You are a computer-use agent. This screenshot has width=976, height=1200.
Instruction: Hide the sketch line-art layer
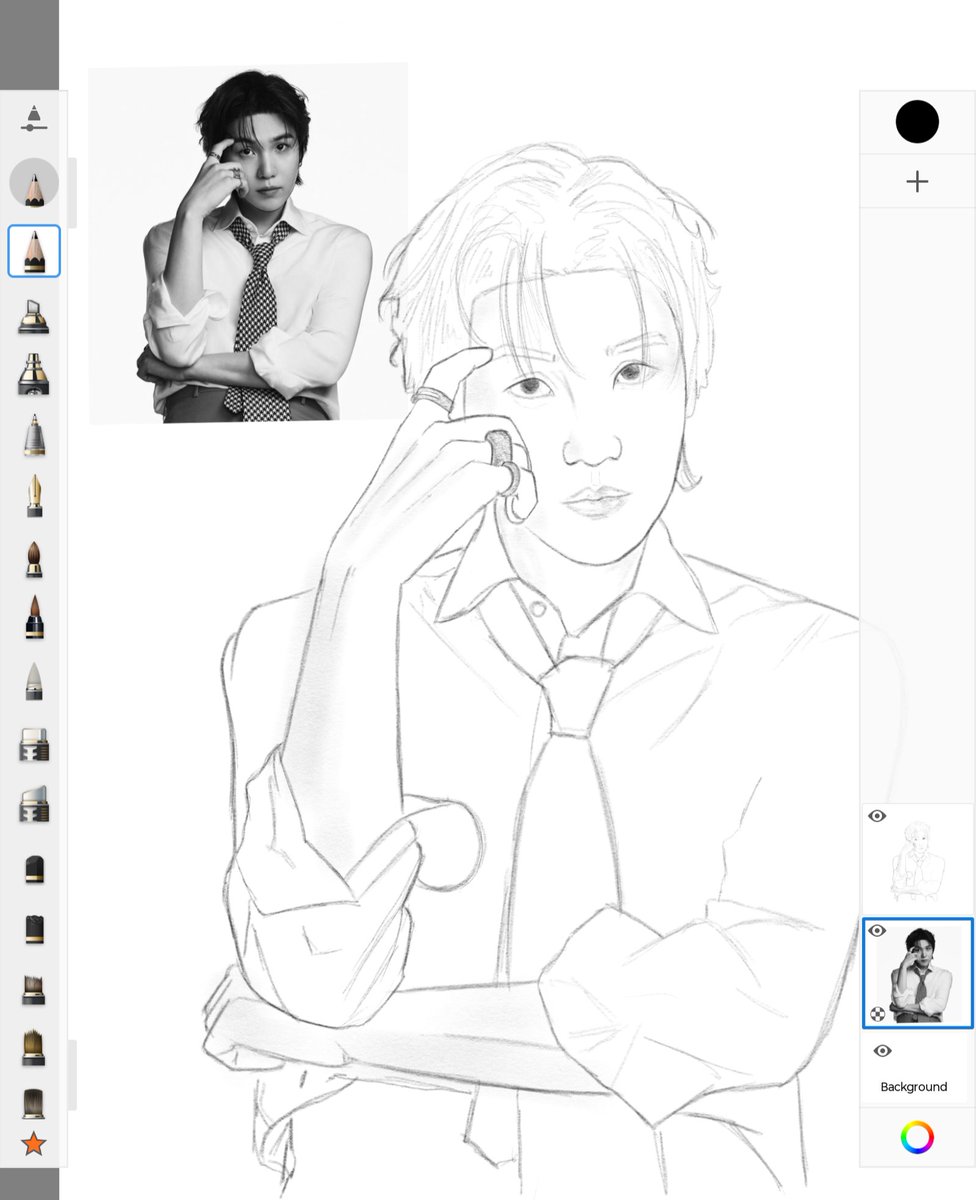pyautogui.click(x=877, y=816)
